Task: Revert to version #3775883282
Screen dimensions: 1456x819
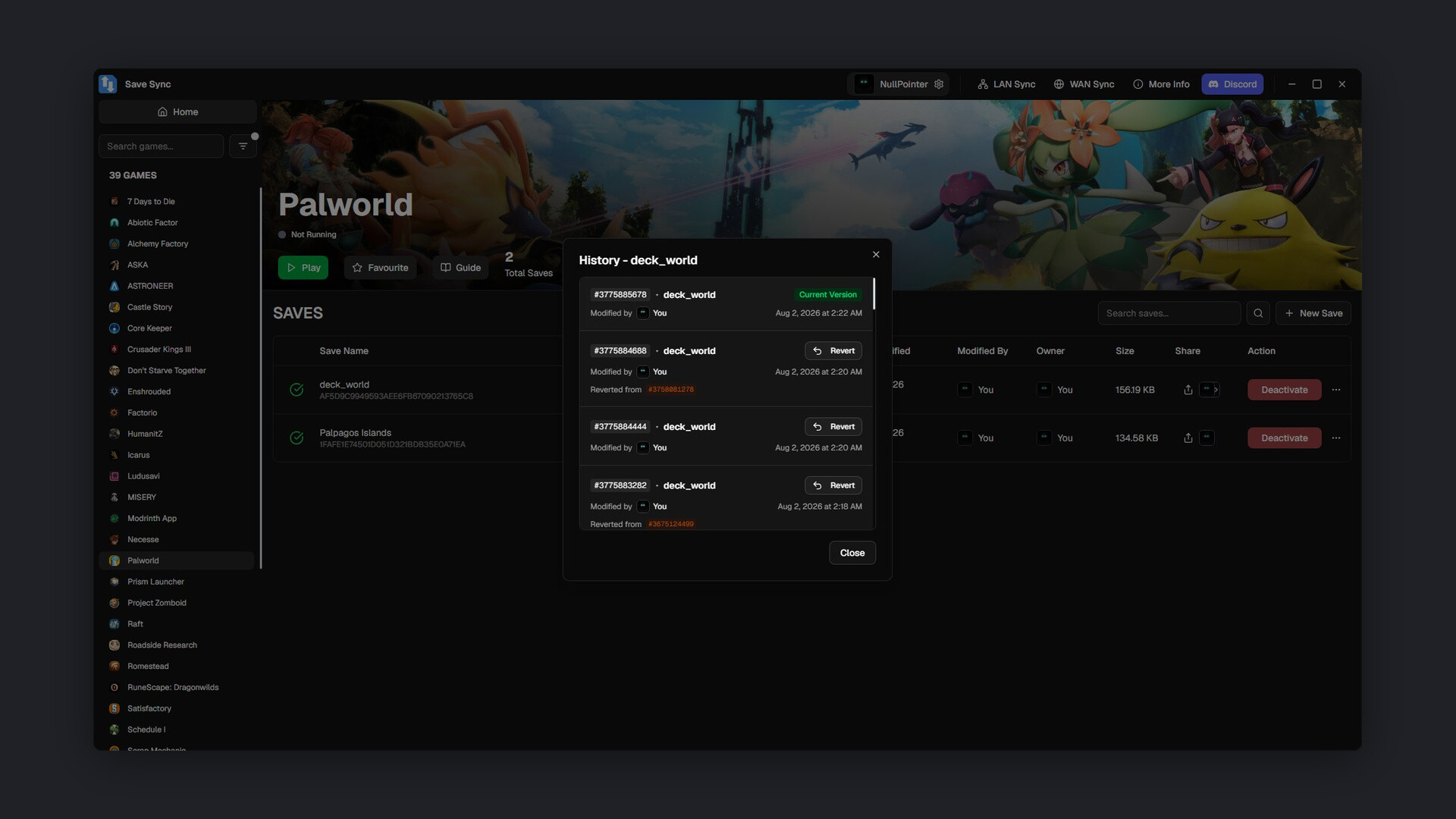Action: (833, 485)
